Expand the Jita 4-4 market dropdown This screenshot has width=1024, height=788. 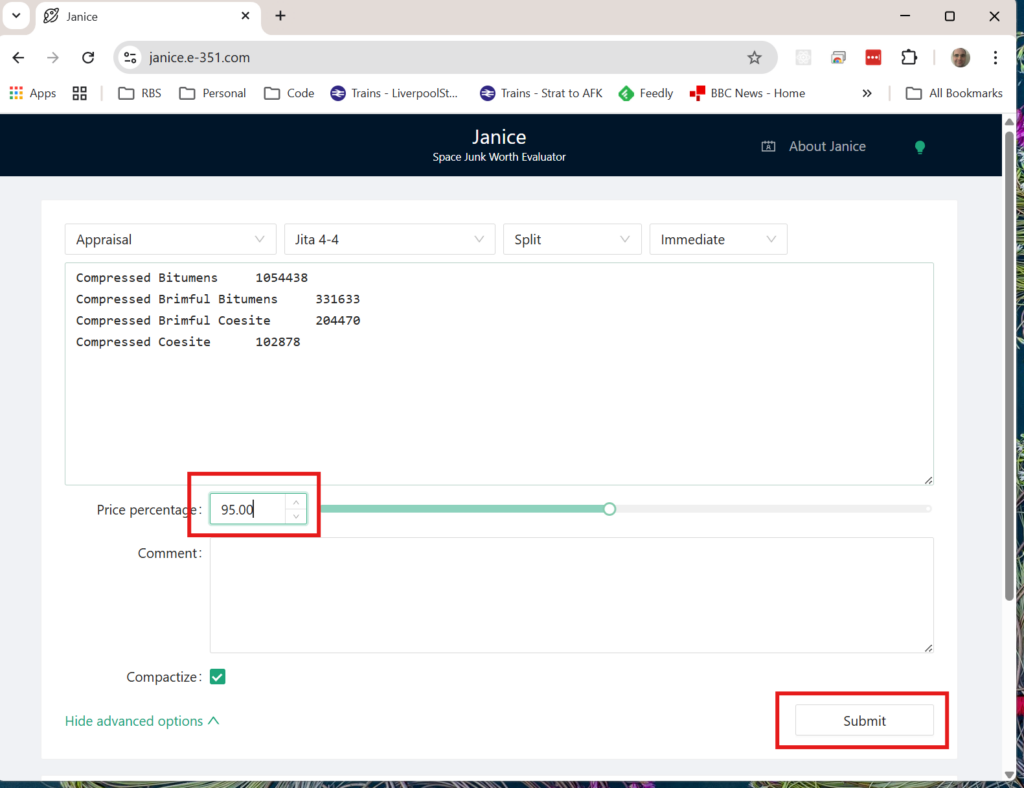[x=389, y=240]
